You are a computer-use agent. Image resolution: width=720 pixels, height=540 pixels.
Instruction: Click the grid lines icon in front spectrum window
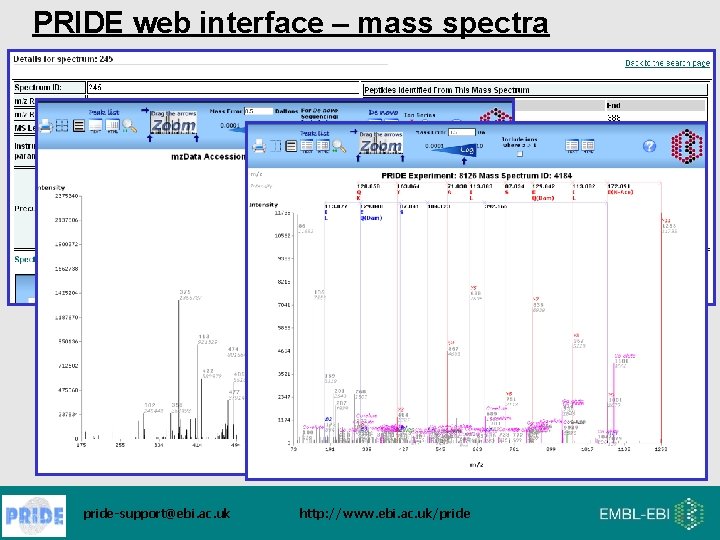(276, 146)
